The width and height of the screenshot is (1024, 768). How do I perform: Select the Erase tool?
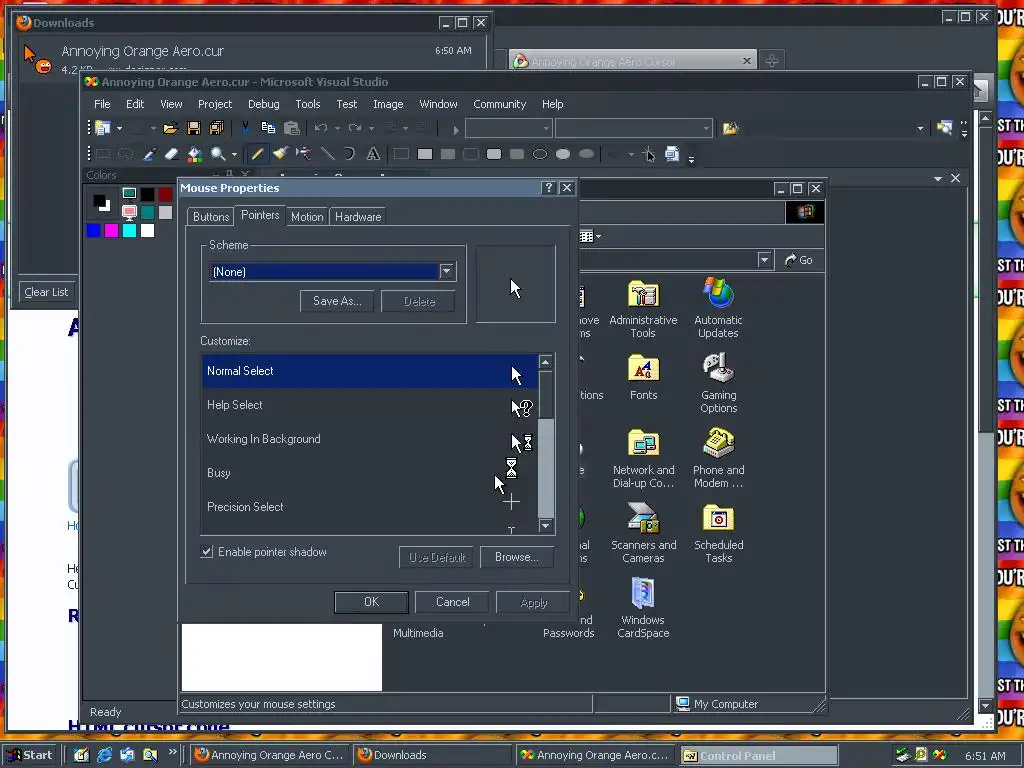click(x=171, y=154)
